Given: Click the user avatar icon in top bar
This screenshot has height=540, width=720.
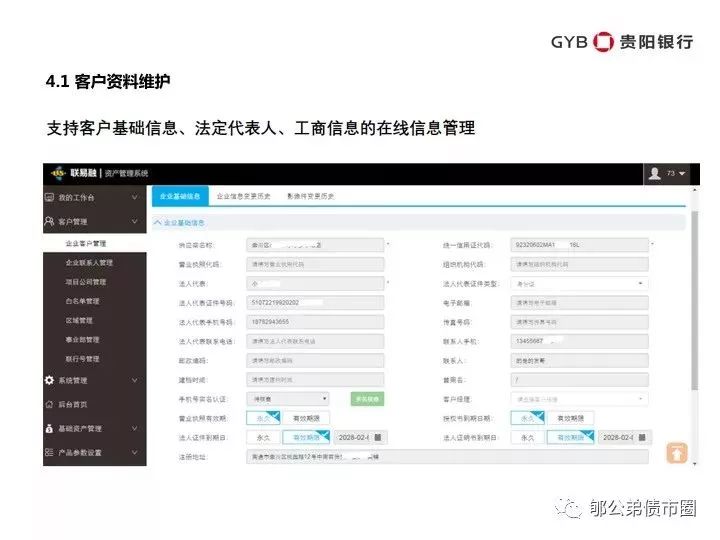Looking at the screenshot, I should pos(654,173).
